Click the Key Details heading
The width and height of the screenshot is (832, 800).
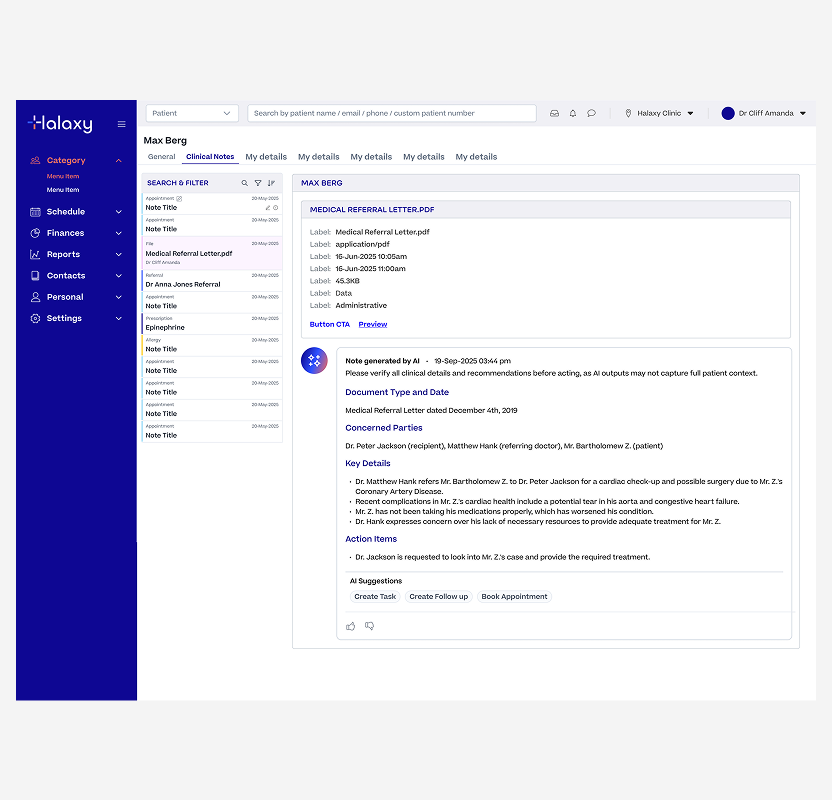368,464
